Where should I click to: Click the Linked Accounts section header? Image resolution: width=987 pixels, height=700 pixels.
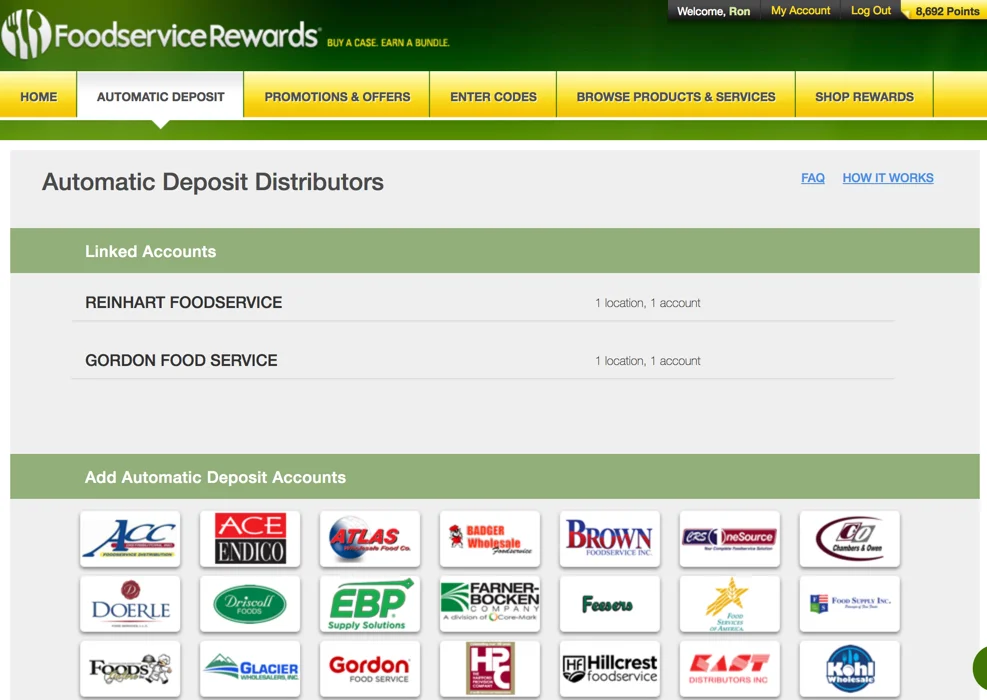495,251
